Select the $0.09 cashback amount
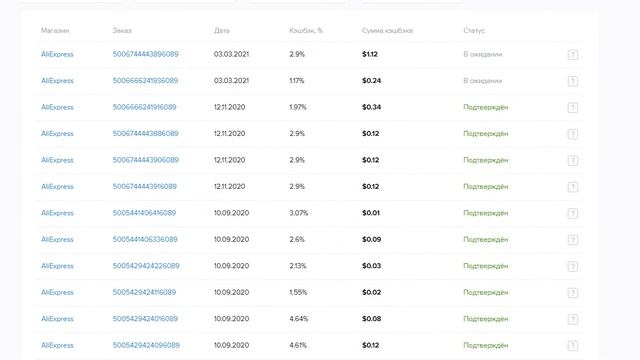 371,240
